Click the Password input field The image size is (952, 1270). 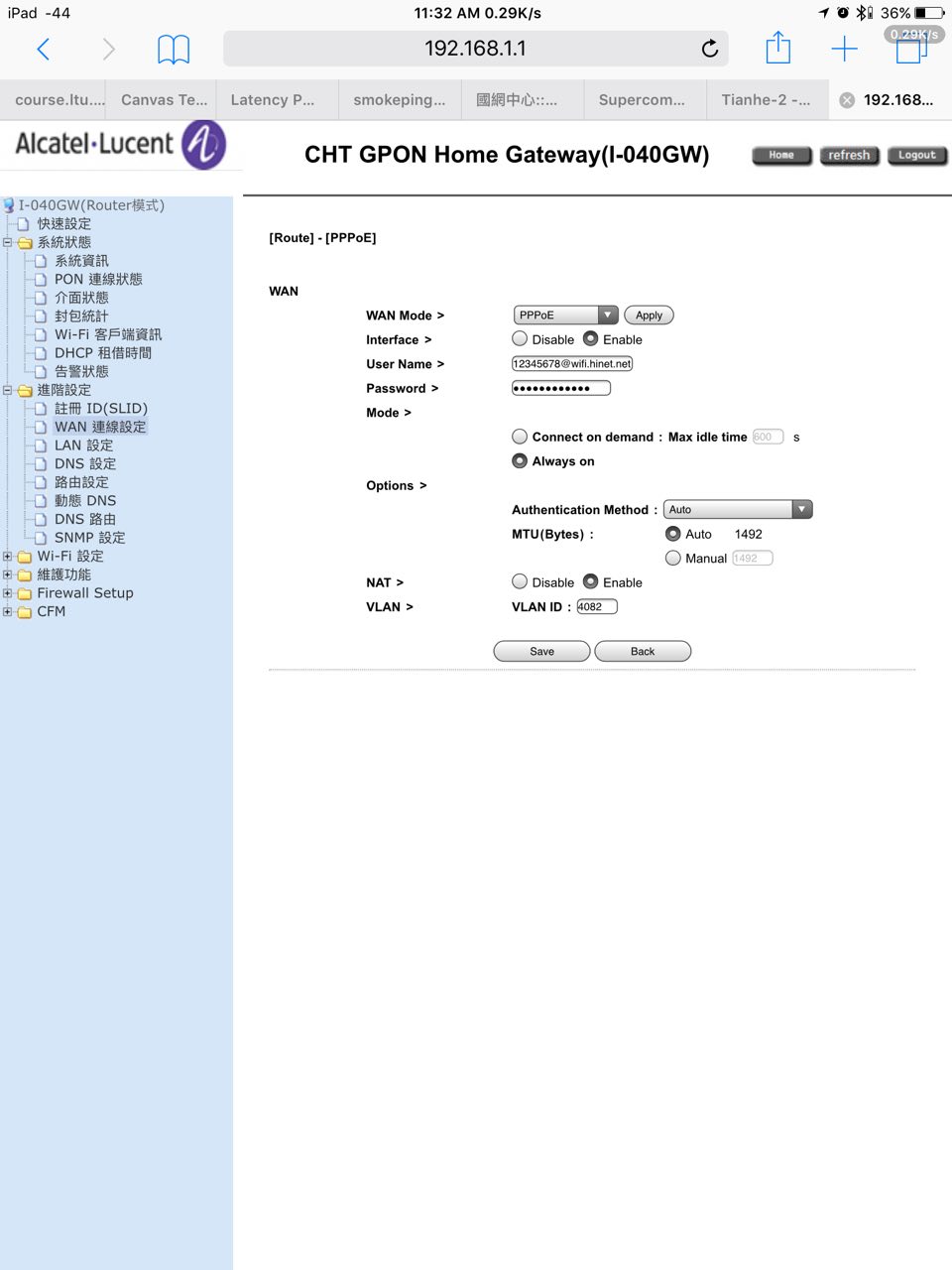(x=561, y=388)
